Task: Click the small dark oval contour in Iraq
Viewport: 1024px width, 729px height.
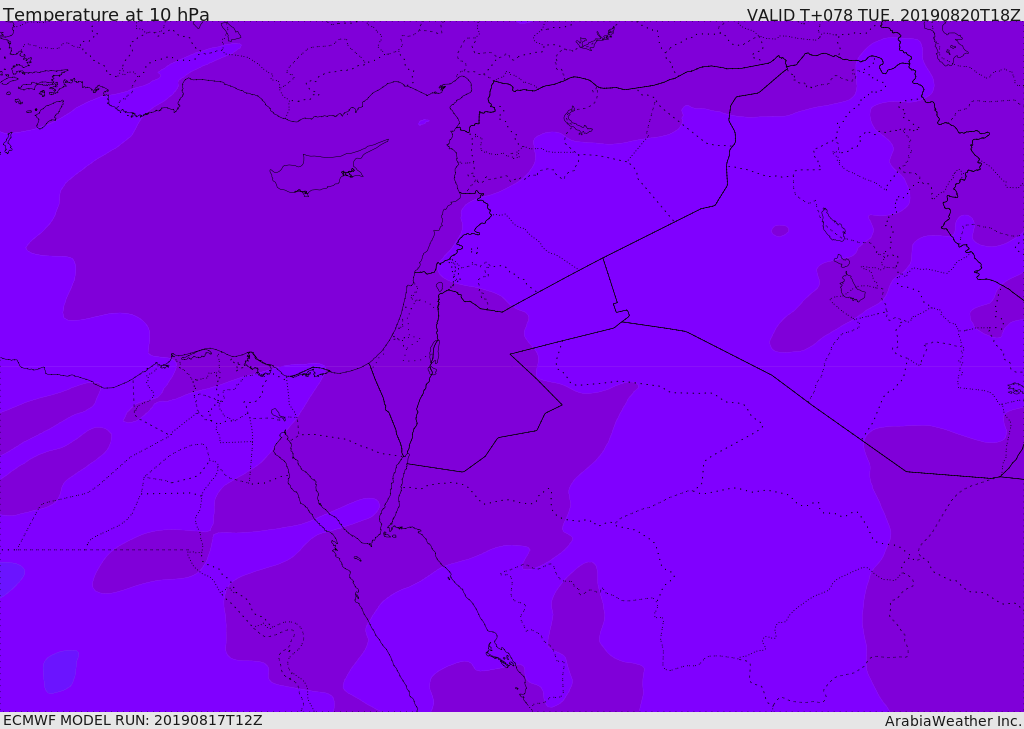Action: [x=780, y=231]
